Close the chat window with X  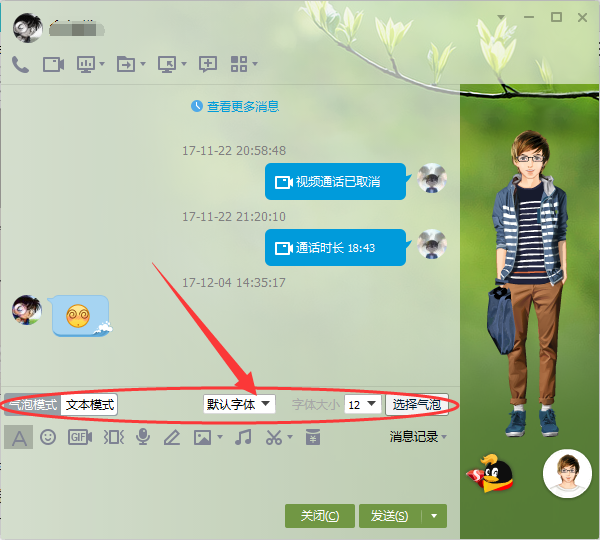pyautogui.click(x=582, y=17)
